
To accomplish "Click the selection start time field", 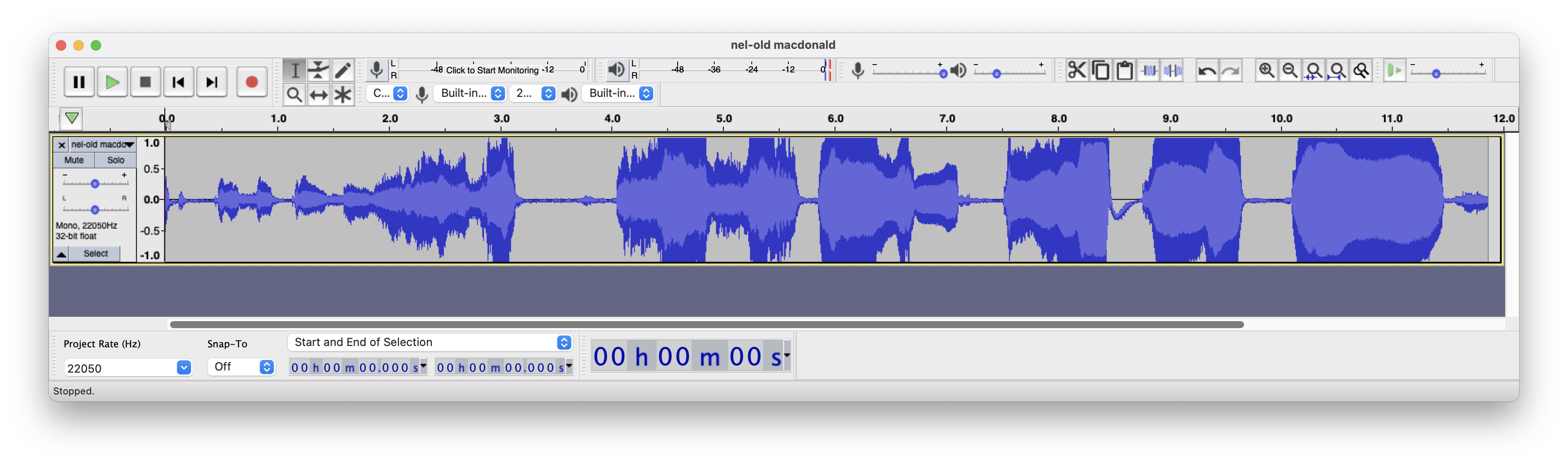I will point(354,367).
